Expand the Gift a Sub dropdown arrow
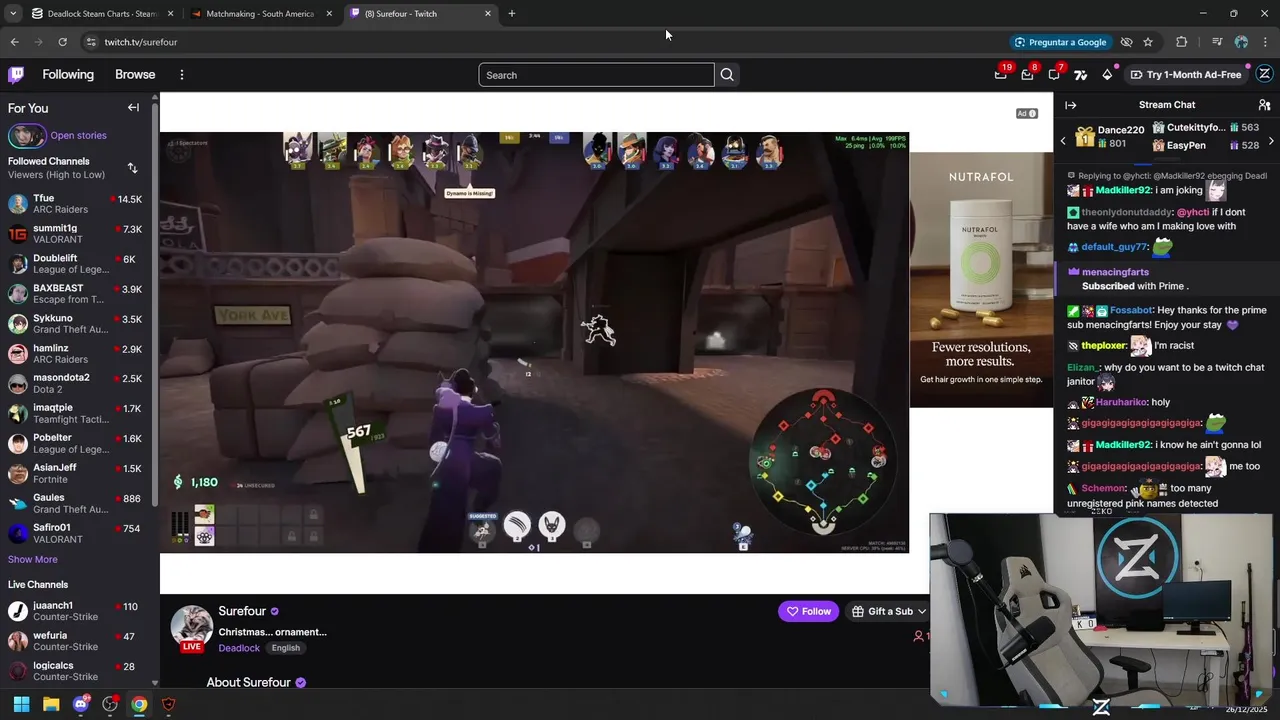The height and width of the screenshot is (720, 1280). pos(921,611)
